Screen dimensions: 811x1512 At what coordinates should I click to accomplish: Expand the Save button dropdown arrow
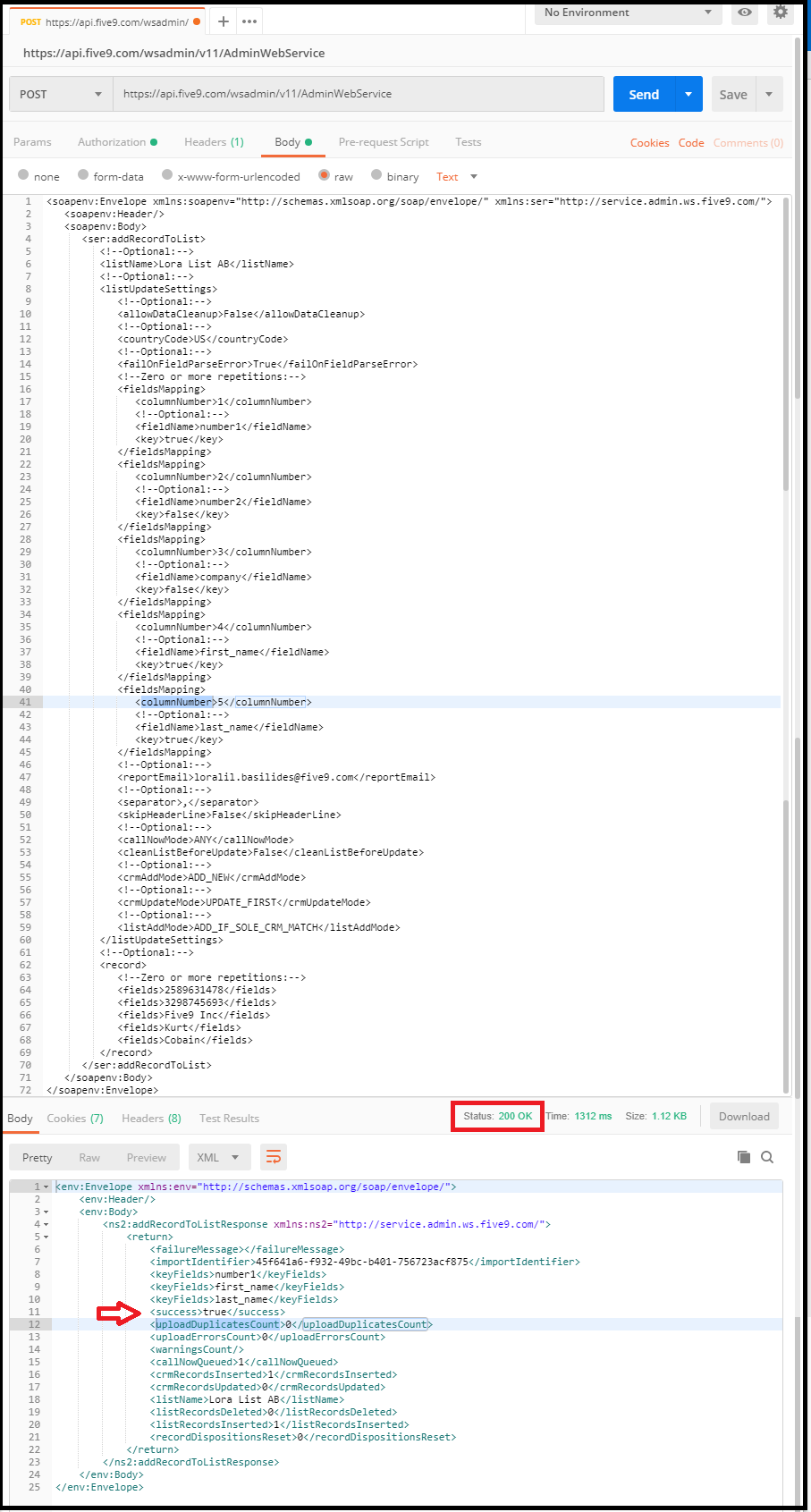pos(769,94)
